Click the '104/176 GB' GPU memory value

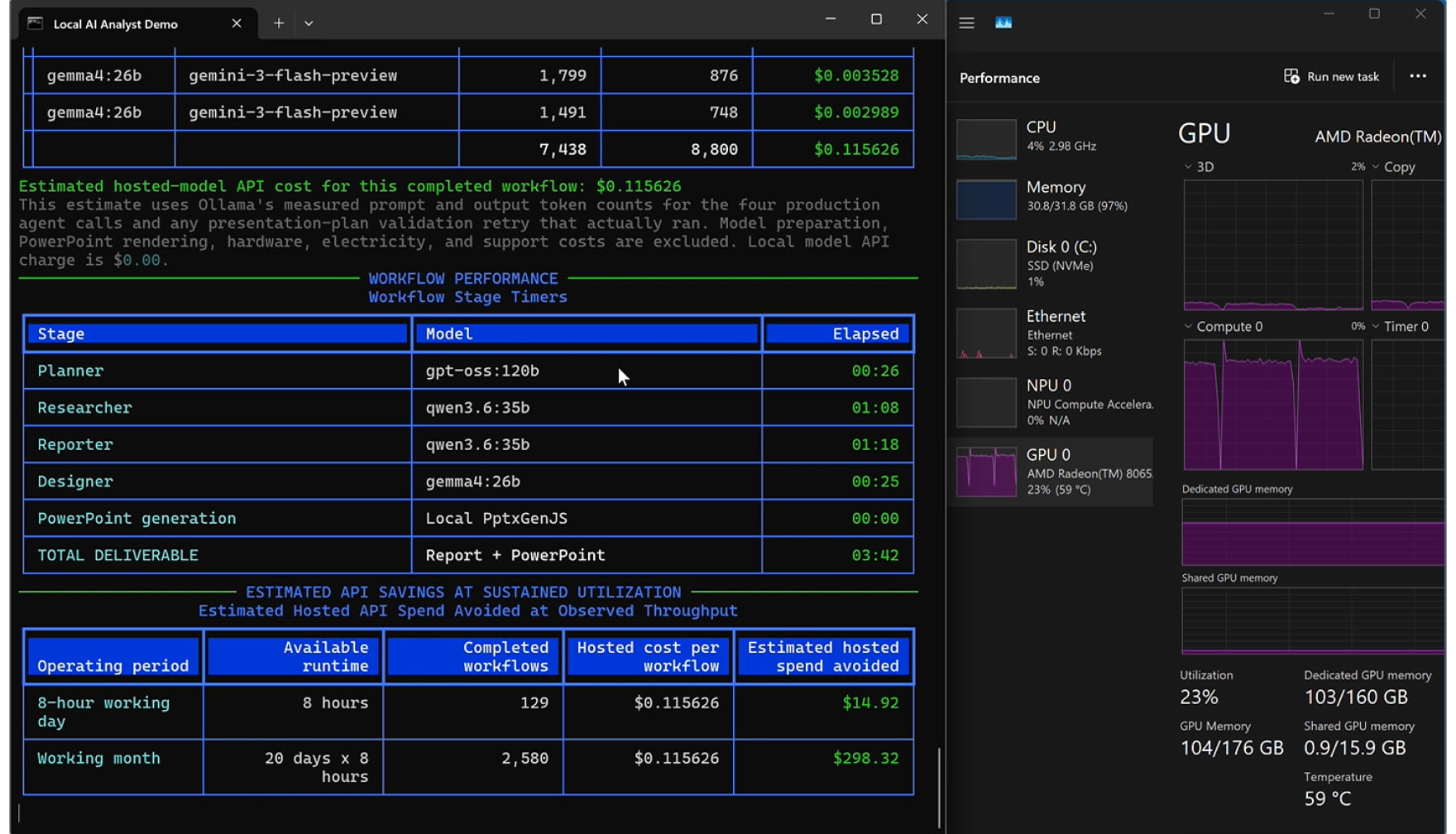1231,748
